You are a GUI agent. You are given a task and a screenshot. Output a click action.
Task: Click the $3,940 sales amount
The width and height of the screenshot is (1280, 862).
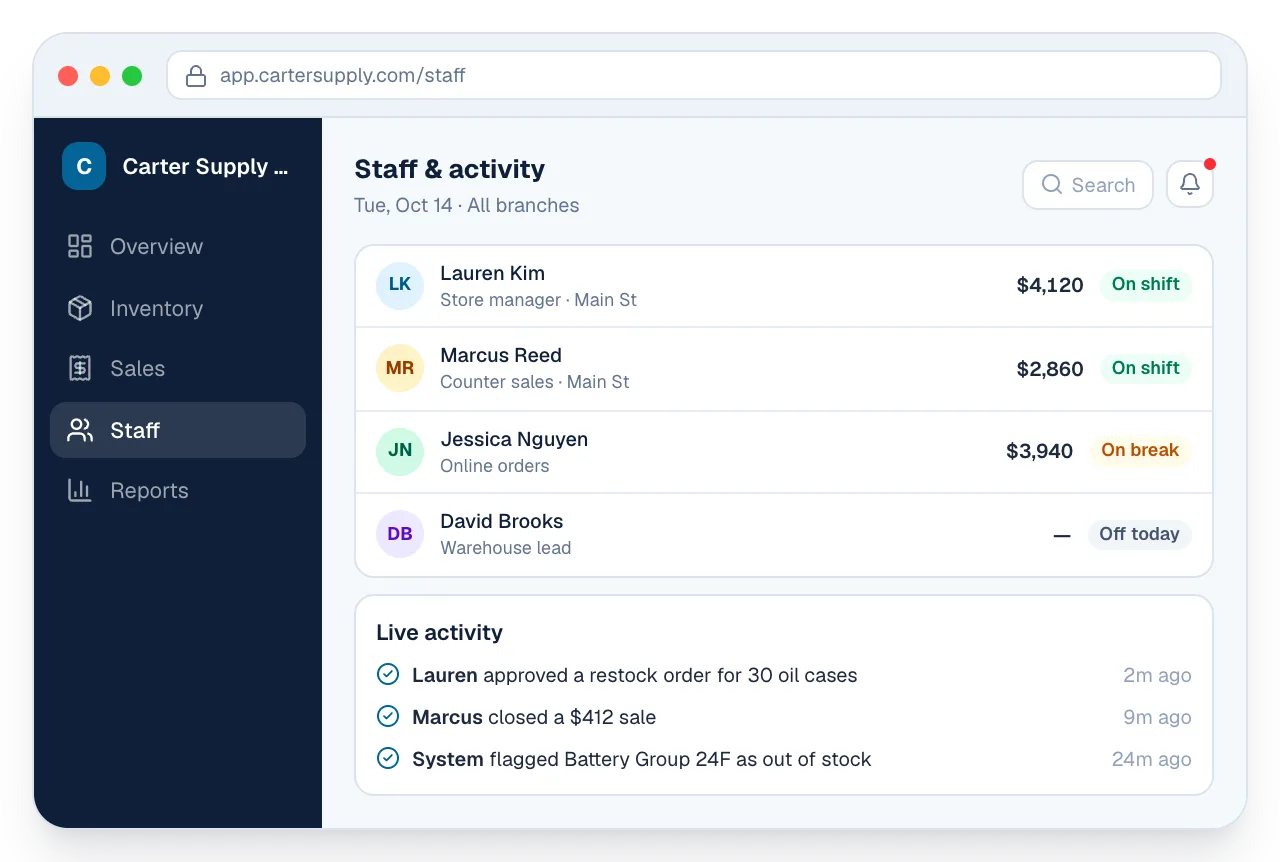coord(1040,451)
